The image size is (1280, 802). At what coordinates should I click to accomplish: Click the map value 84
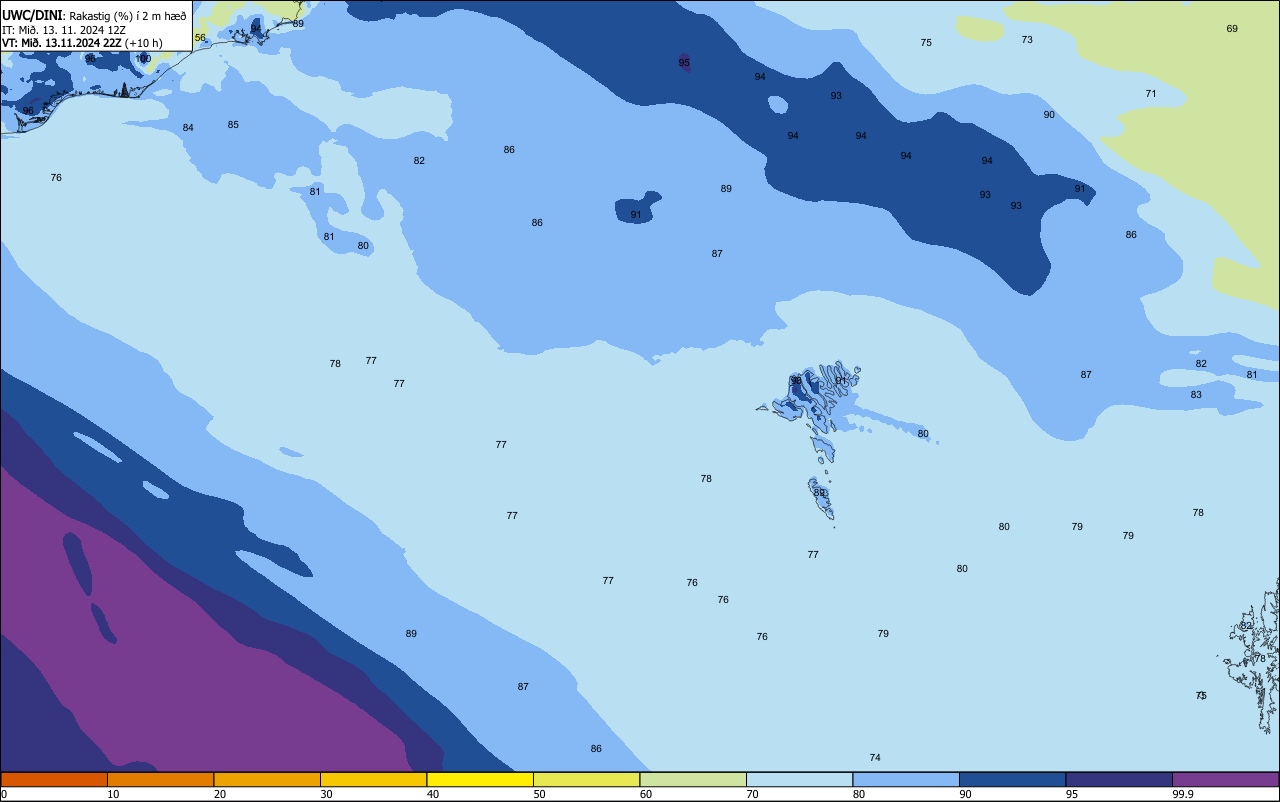[188, 128]
